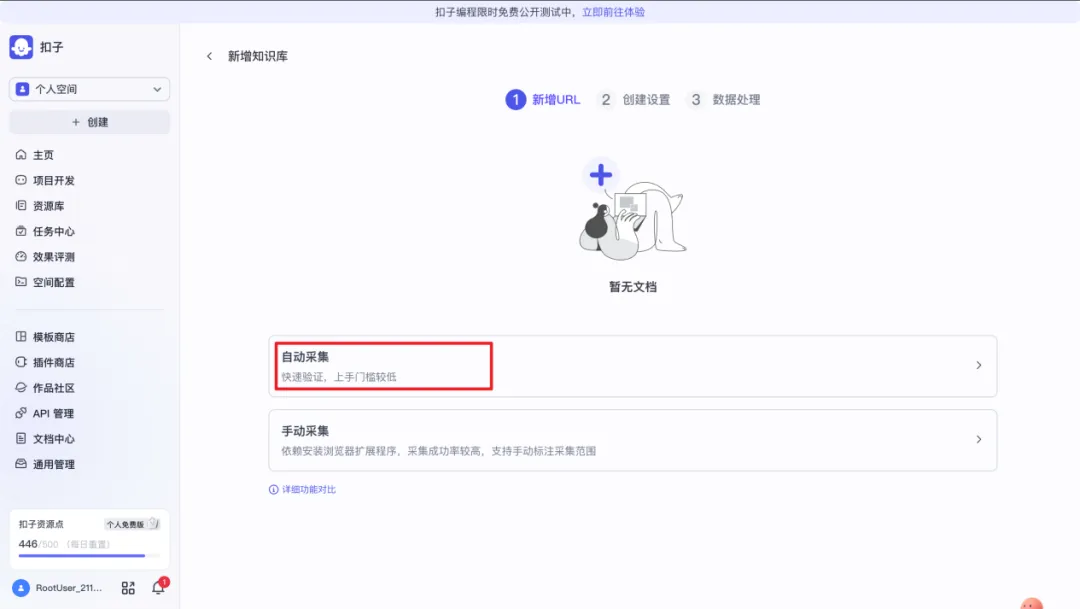Open the 模板商店 sidebar icon

tap(21, 336)
